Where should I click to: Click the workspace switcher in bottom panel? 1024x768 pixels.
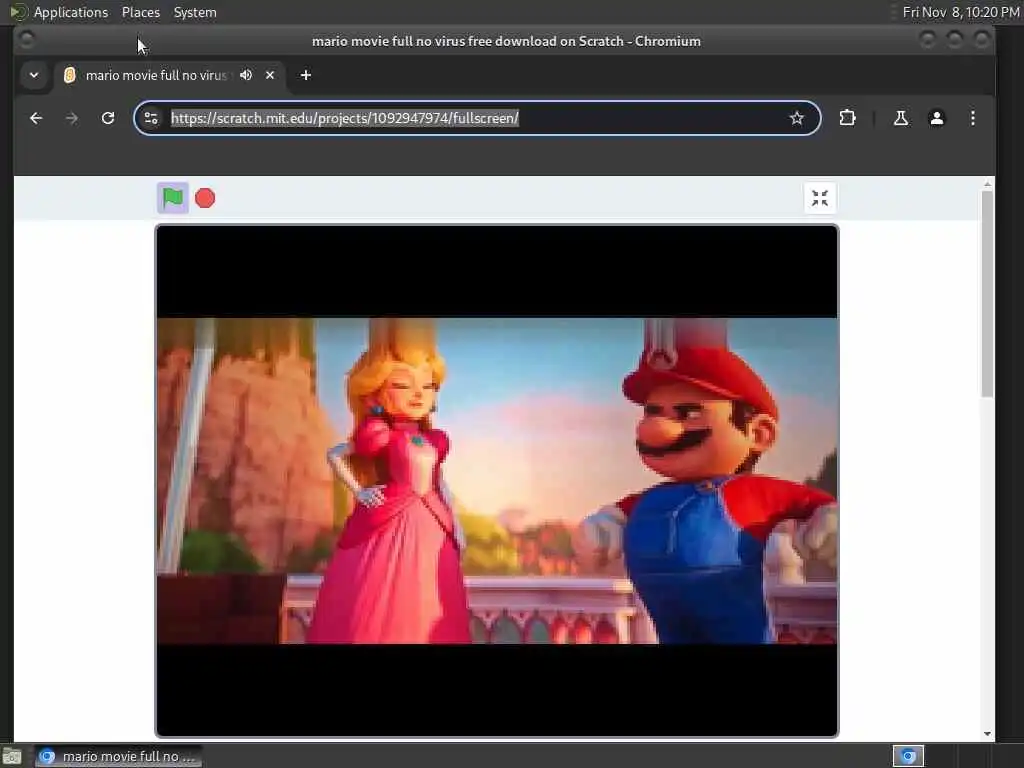point(908,756)
